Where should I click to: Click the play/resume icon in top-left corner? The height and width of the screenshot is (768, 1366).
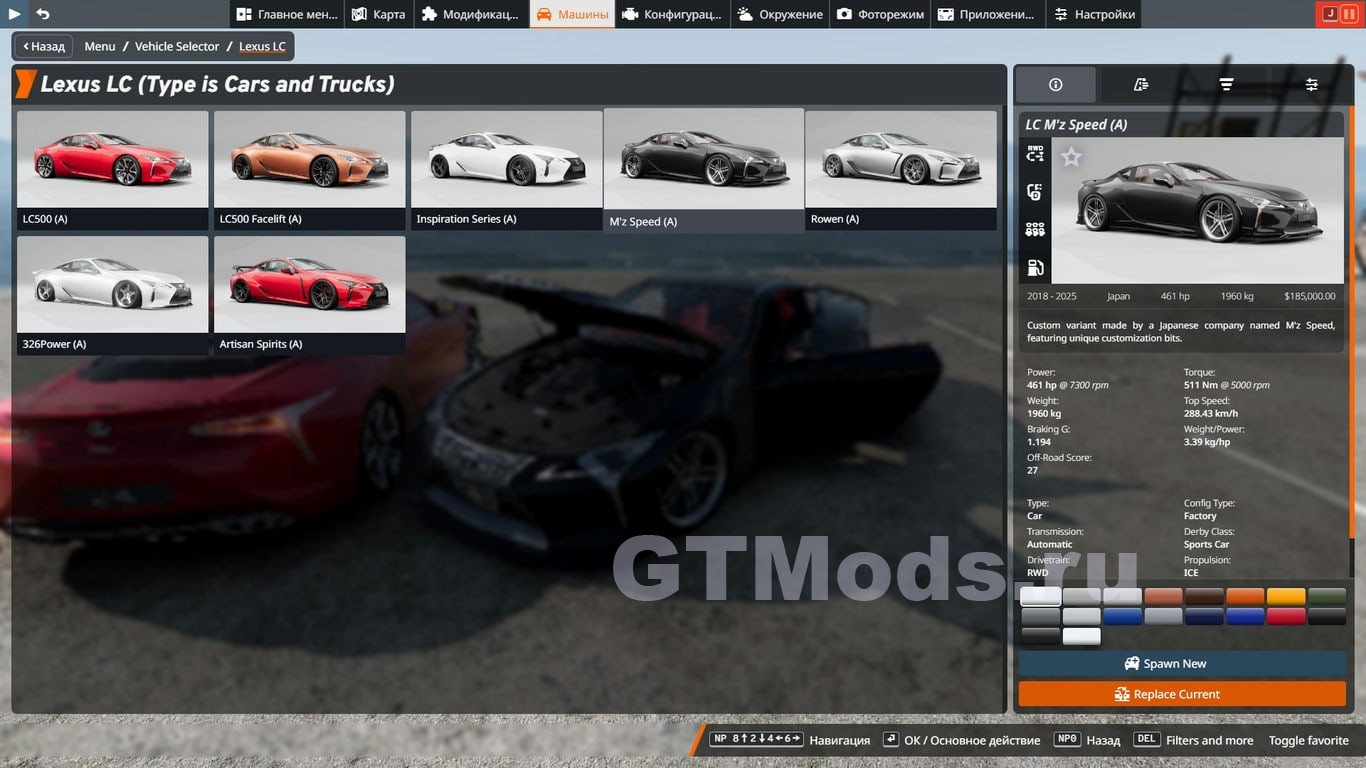coord(15,14)
